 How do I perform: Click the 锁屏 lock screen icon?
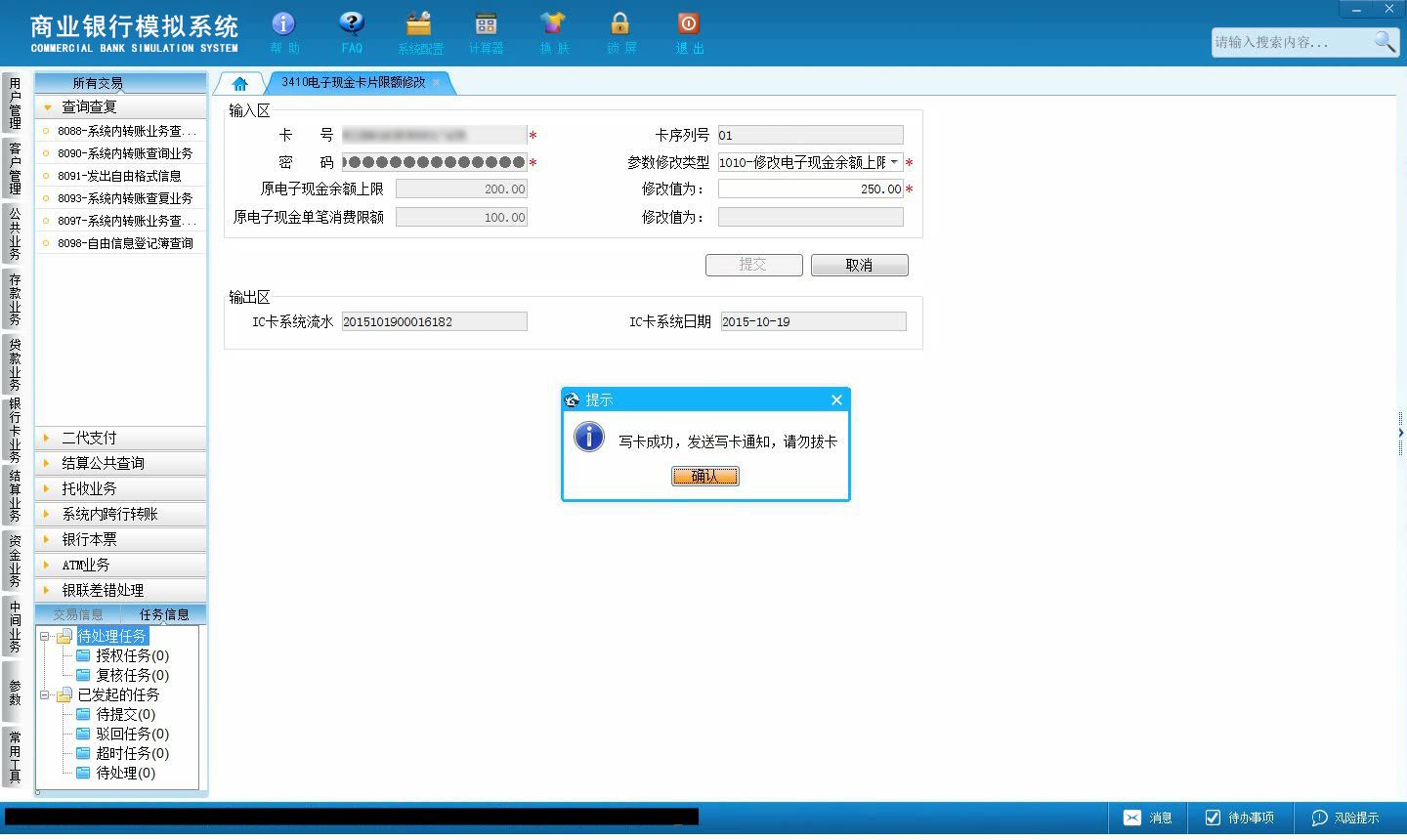620,23
